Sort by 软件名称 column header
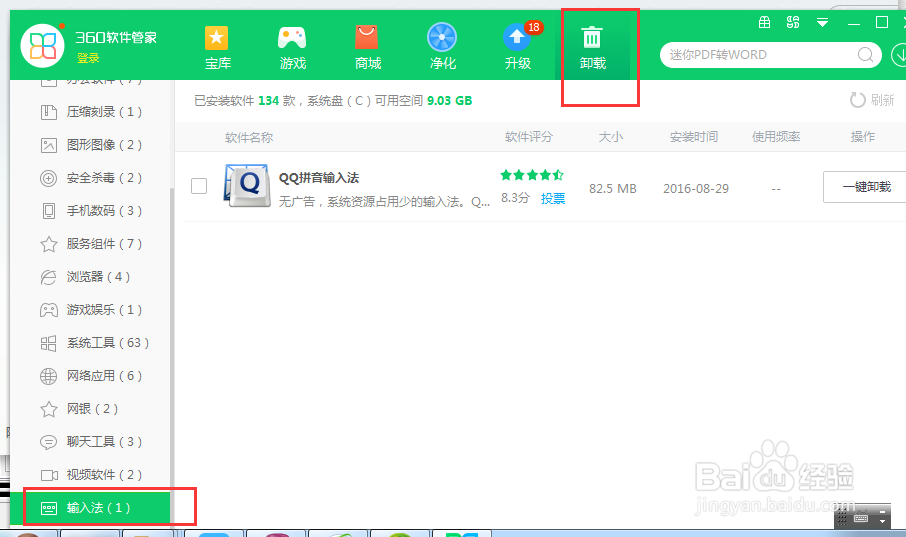This screenshot has height=537, width=906. click(249, 137)
